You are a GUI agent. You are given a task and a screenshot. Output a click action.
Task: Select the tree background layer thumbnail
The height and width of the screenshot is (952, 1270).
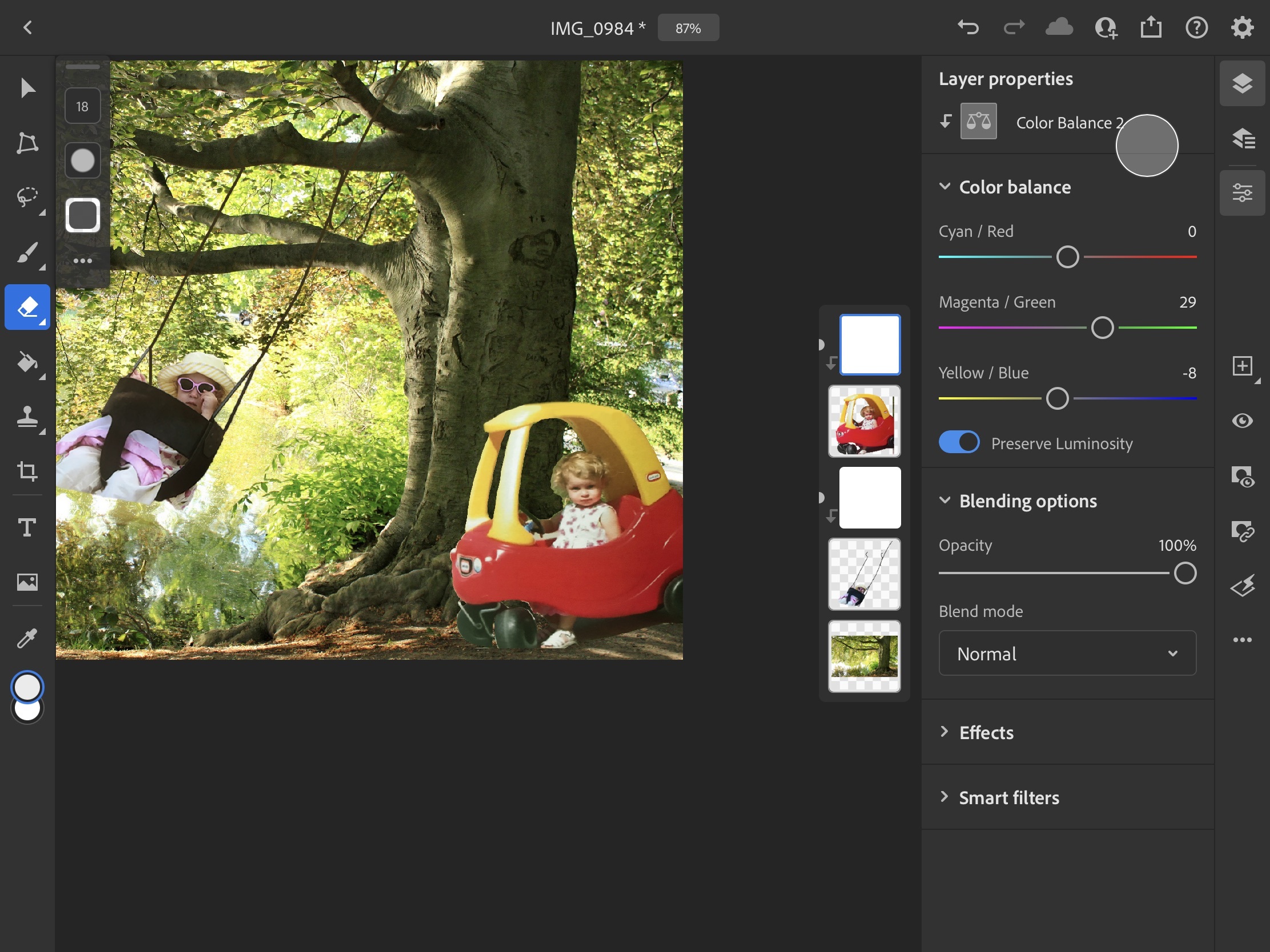864,656
